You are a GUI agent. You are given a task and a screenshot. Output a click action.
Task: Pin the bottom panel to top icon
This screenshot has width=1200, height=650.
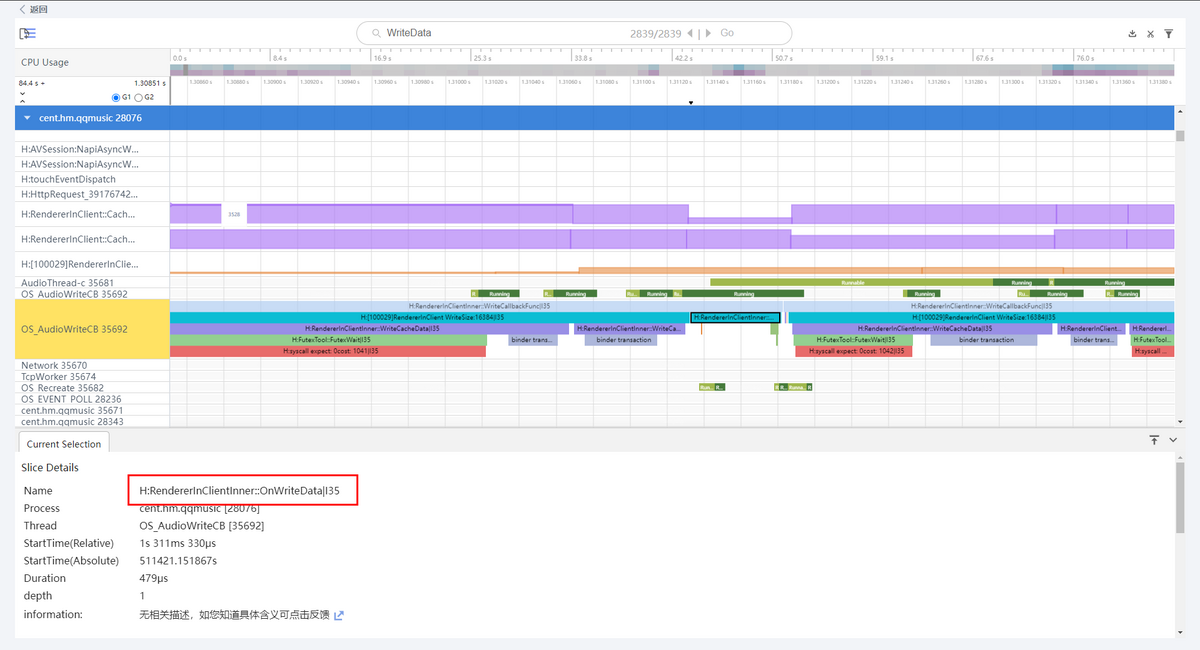click(1154, 440)
